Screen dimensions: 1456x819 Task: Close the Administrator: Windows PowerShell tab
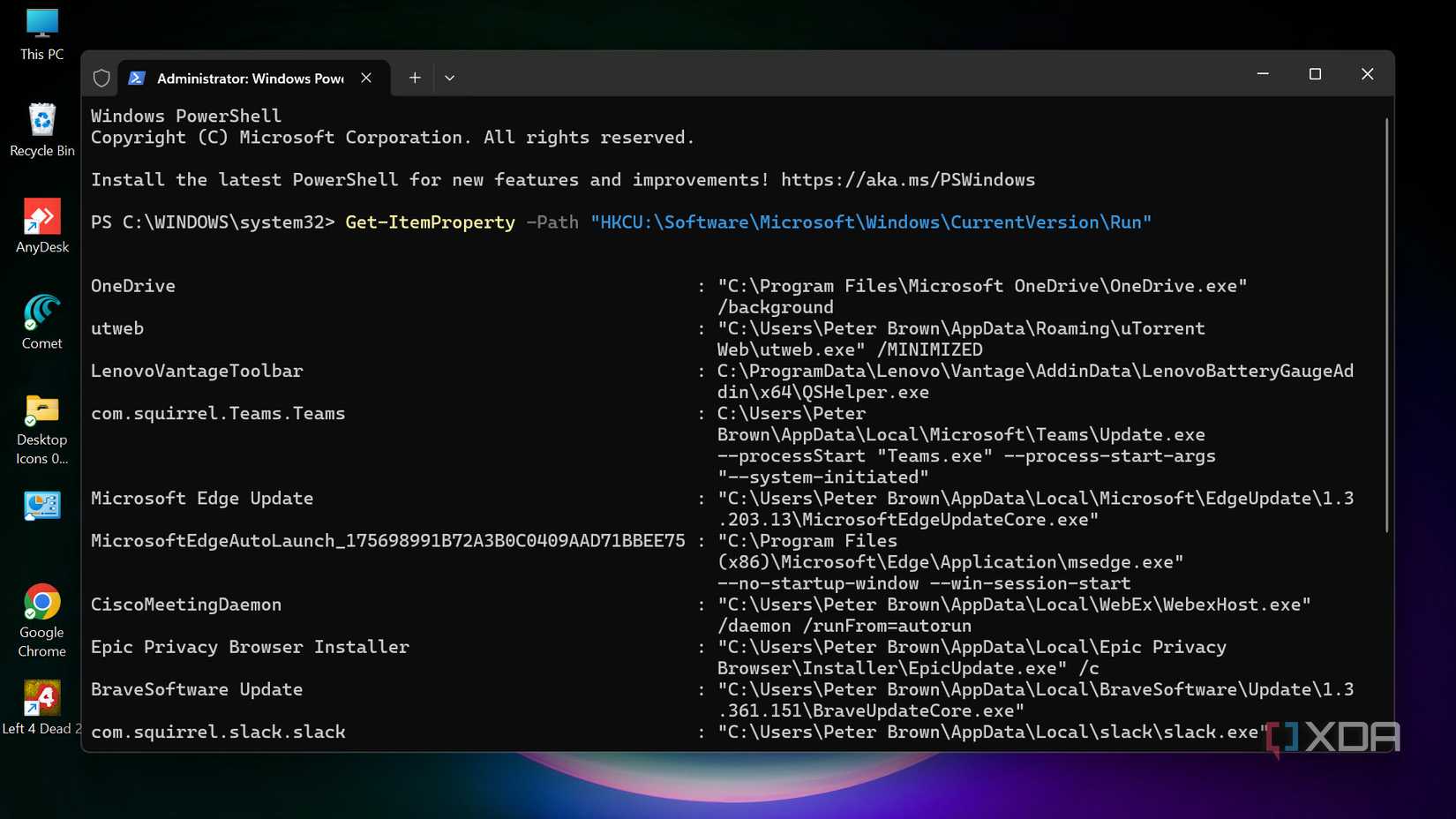click(366, 78)
